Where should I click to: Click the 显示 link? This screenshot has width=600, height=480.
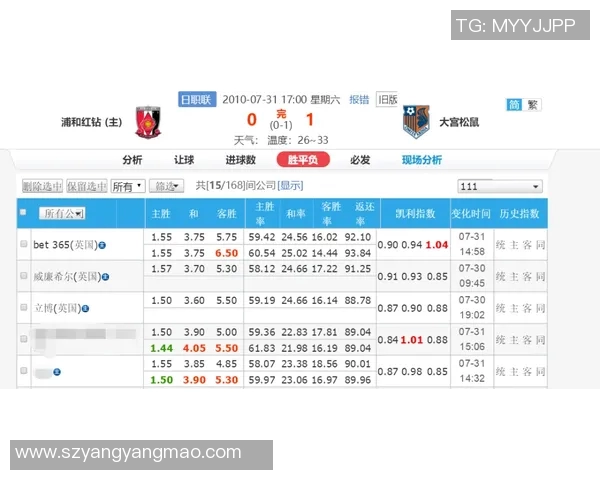(x=290, y=185)
